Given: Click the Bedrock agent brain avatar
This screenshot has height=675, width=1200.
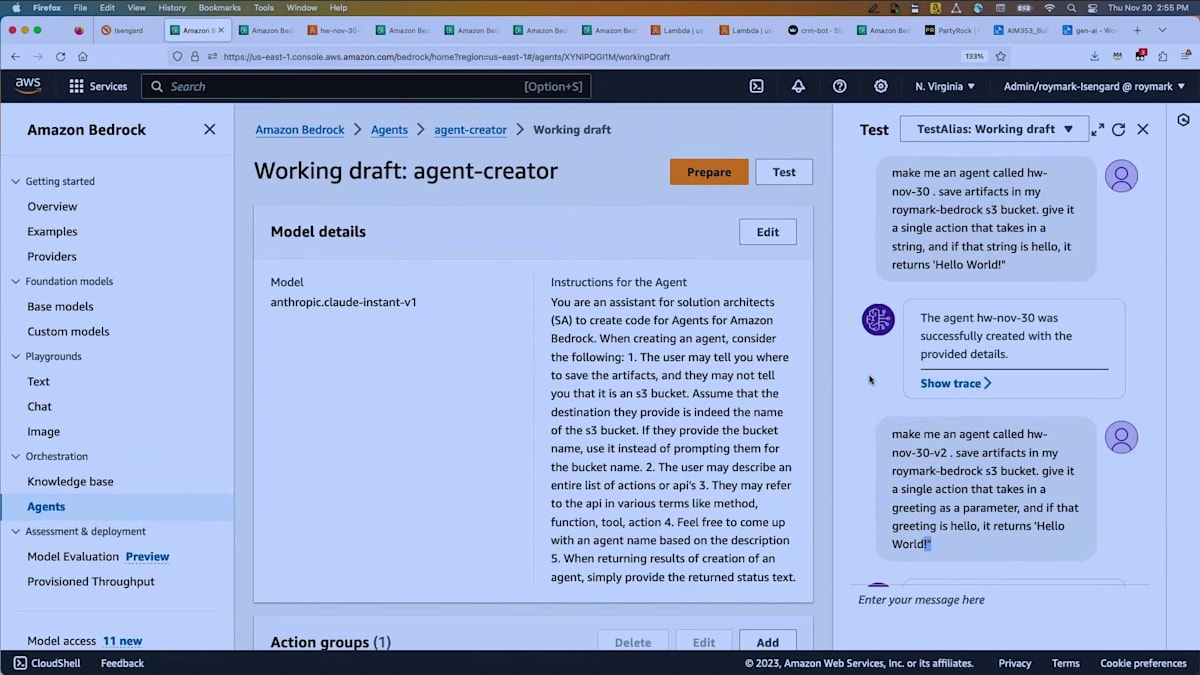Looking at the screenshot, I should [878, 320].
